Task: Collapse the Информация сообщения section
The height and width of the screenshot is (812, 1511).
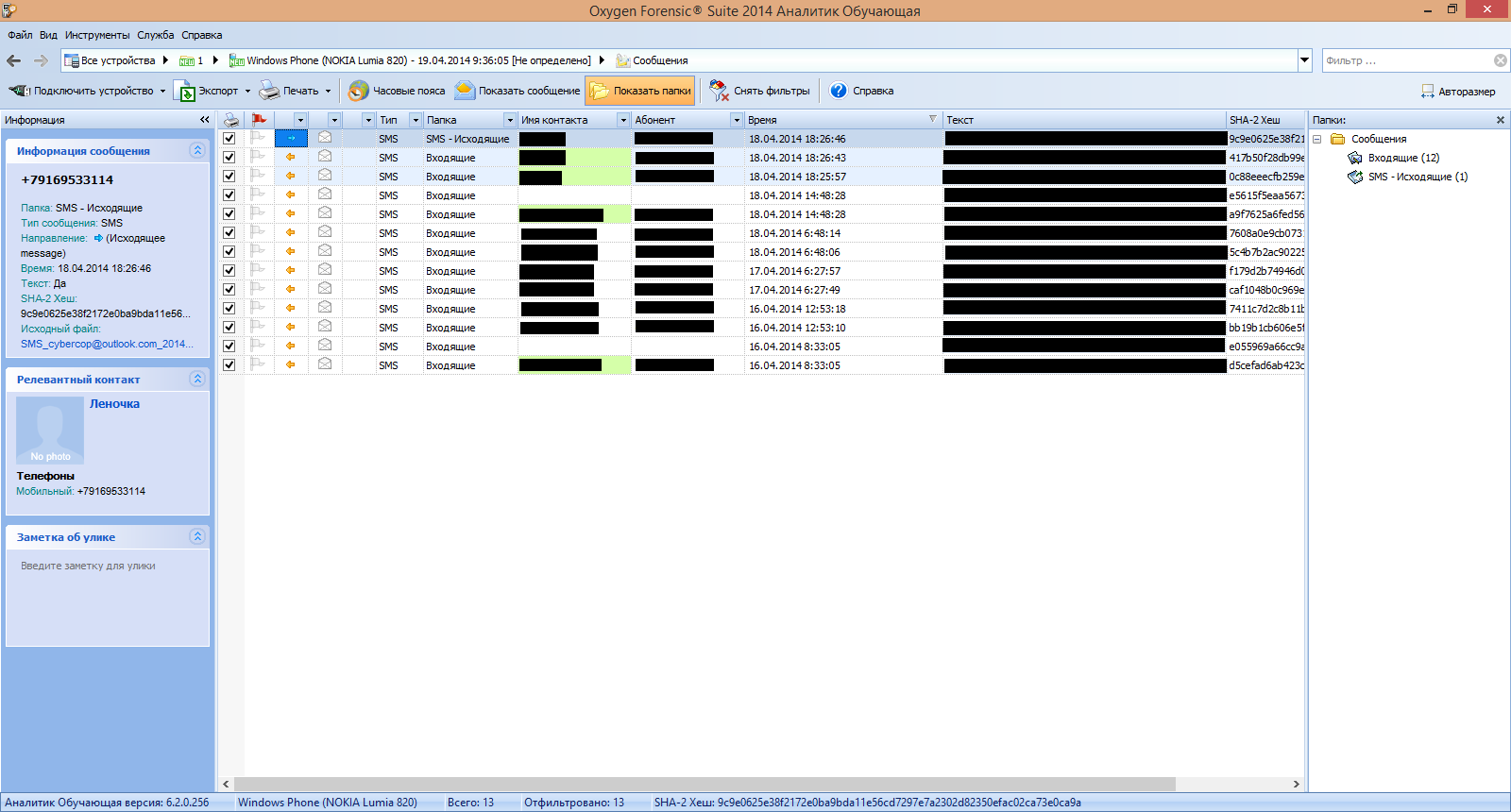Action: point(196,150)
